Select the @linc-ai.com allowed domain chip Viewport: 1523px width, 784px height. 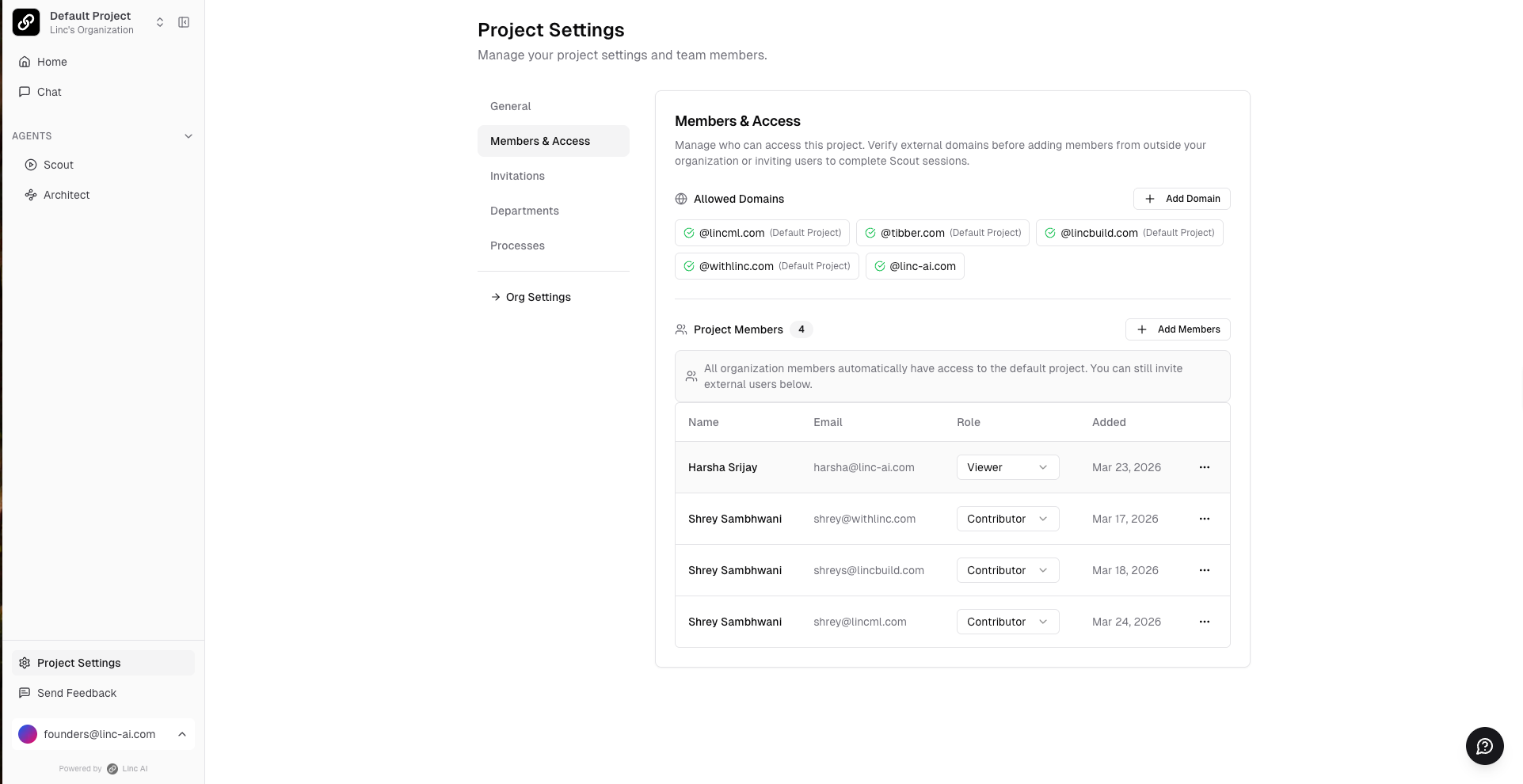(915, 266)
